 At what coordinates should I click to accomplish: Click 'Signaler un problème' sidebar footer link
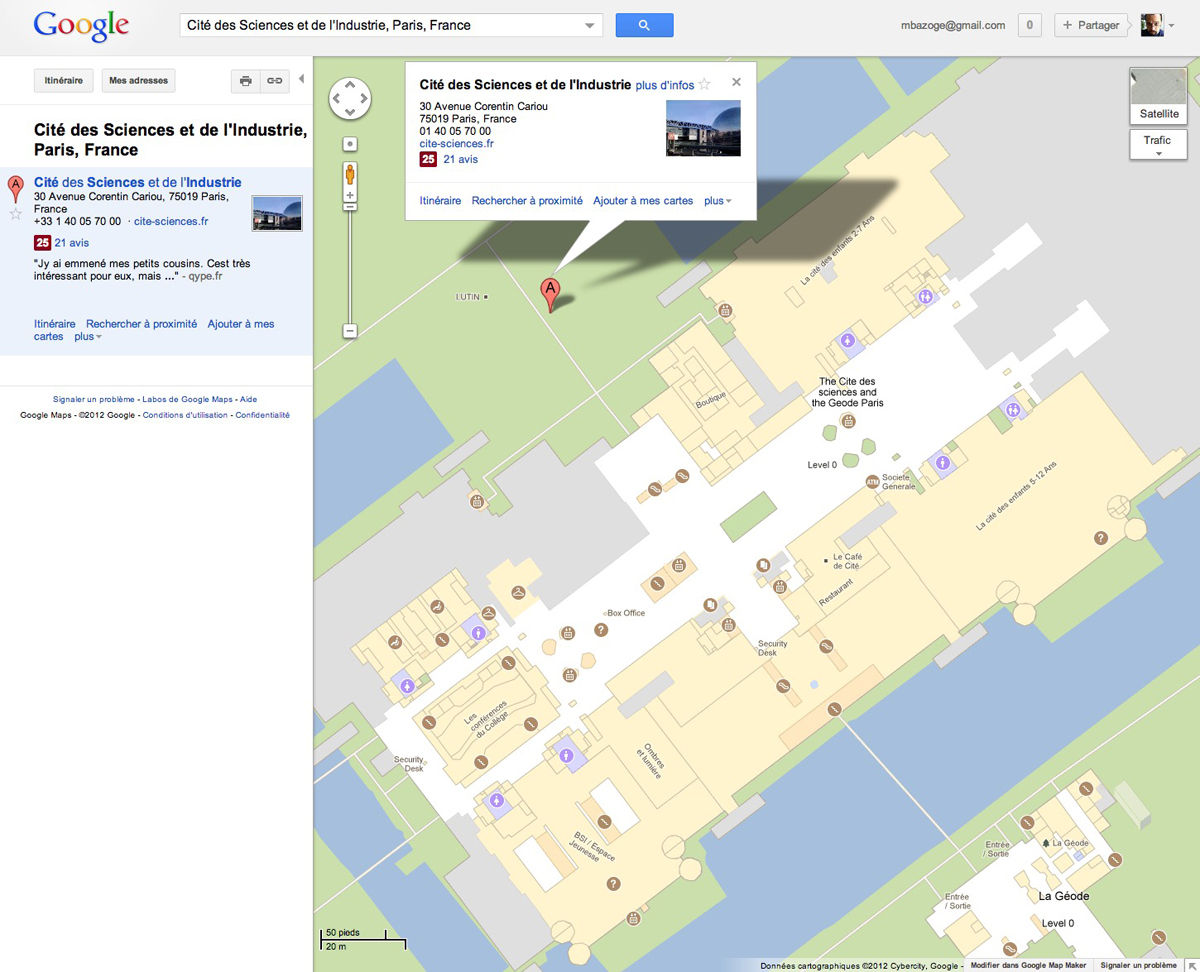93,399
